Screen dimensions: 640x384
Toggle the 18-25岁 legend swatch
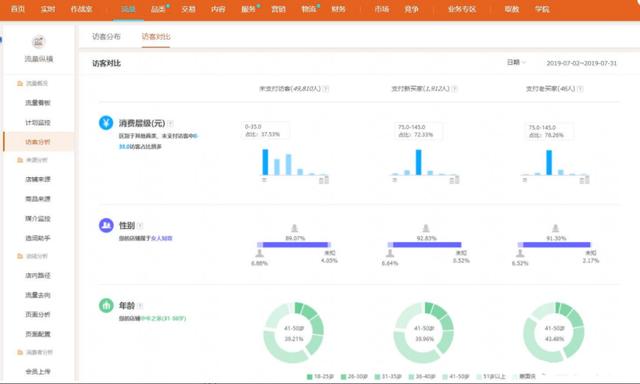(309, 376)
